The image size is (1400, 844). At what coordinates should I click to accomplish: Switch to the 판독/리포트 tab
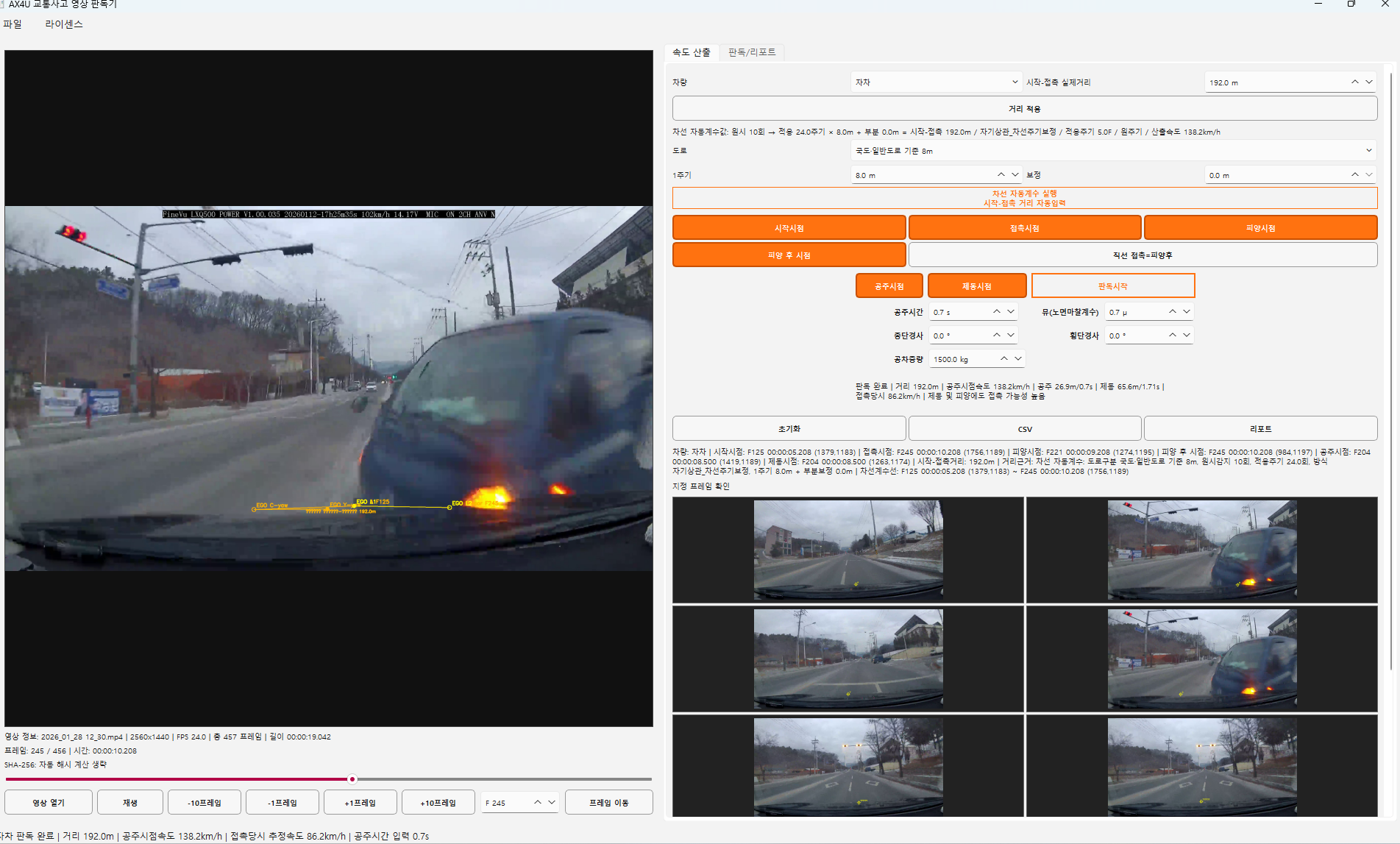coord(752,52)
